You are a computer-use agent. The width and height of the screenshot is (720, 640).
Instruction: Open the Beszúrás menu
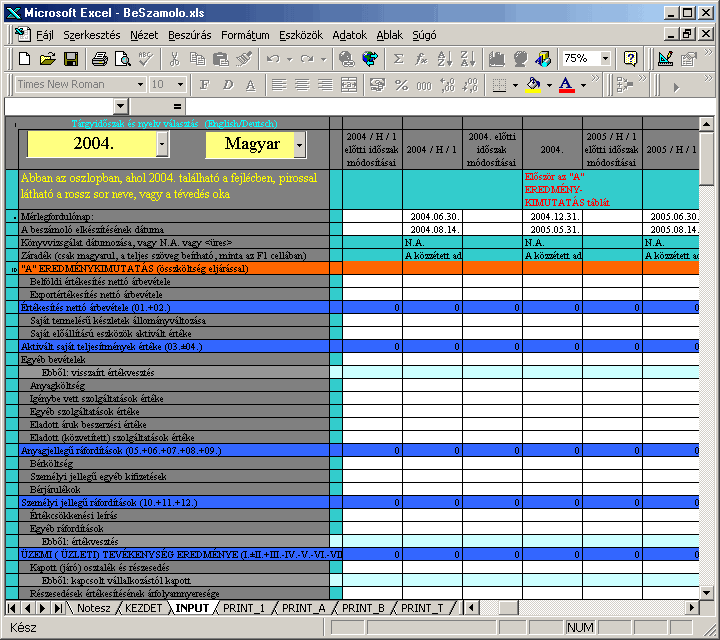190,35
